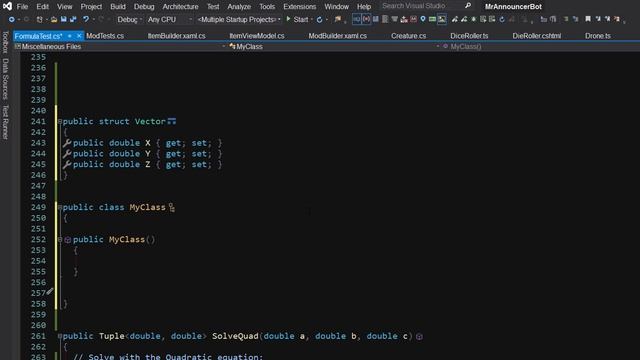Switch to the ItemViewModel.cs tab
Image resolution: width=640 pixels, height=360 pixels.
click(x=257, y=36)
